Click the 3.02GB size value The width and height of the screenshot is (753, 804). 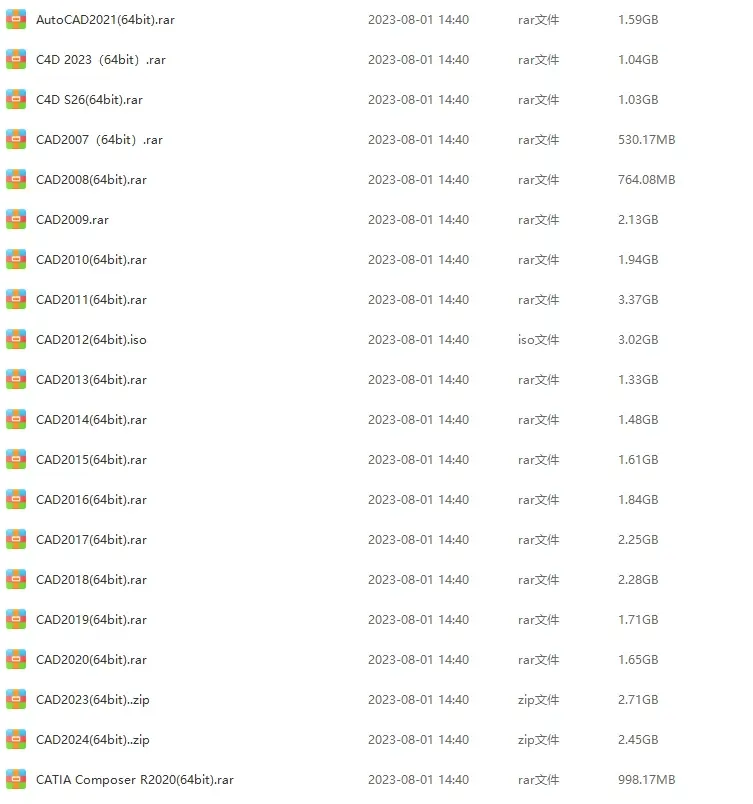[x=638, y=339]
